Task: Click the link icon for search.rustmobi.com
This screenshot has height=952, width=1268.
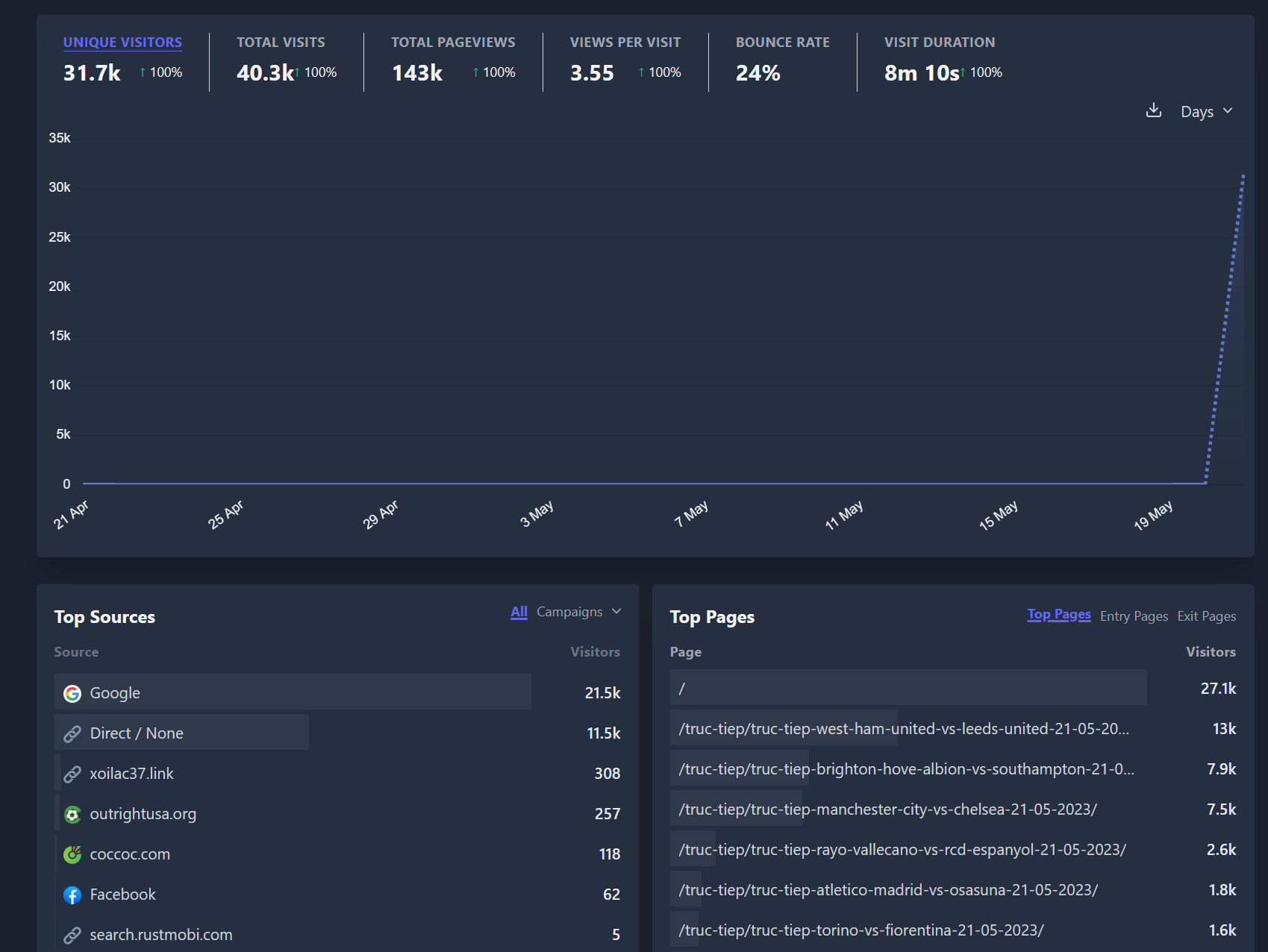Action: pyautogui.click(x=72, y=934)
